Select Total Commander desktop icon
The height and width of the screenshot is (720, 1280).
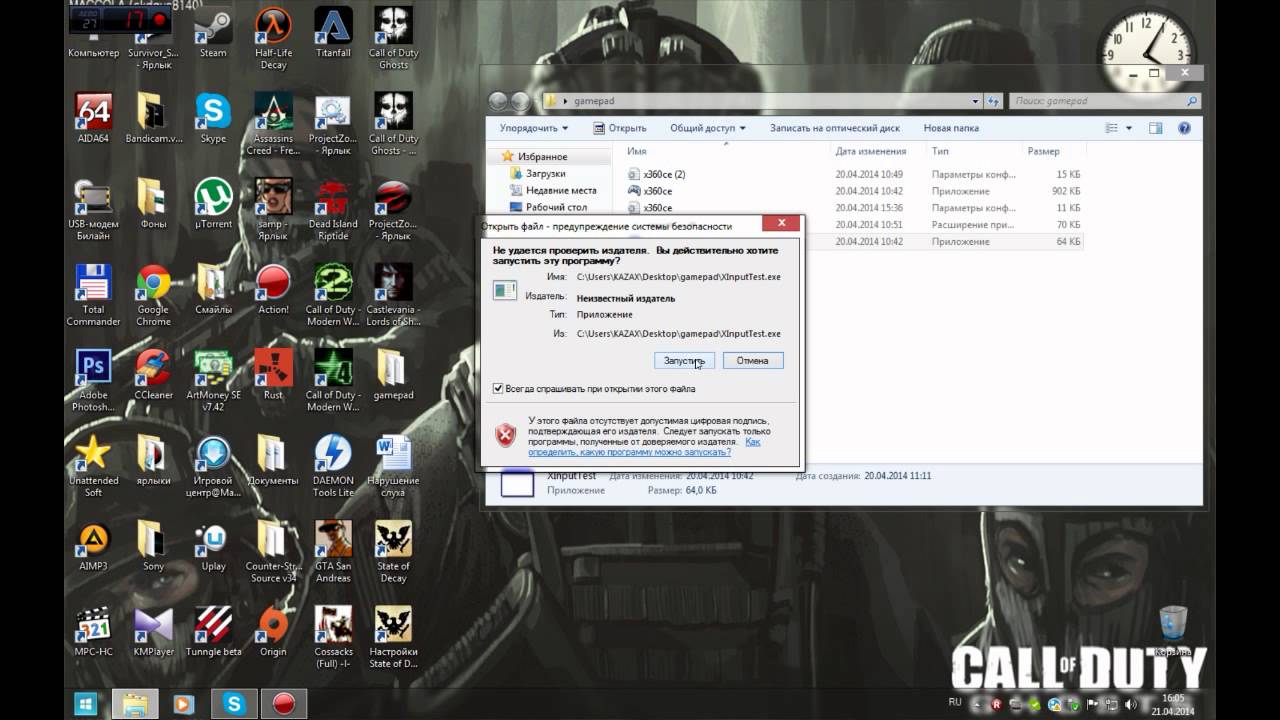93,295
